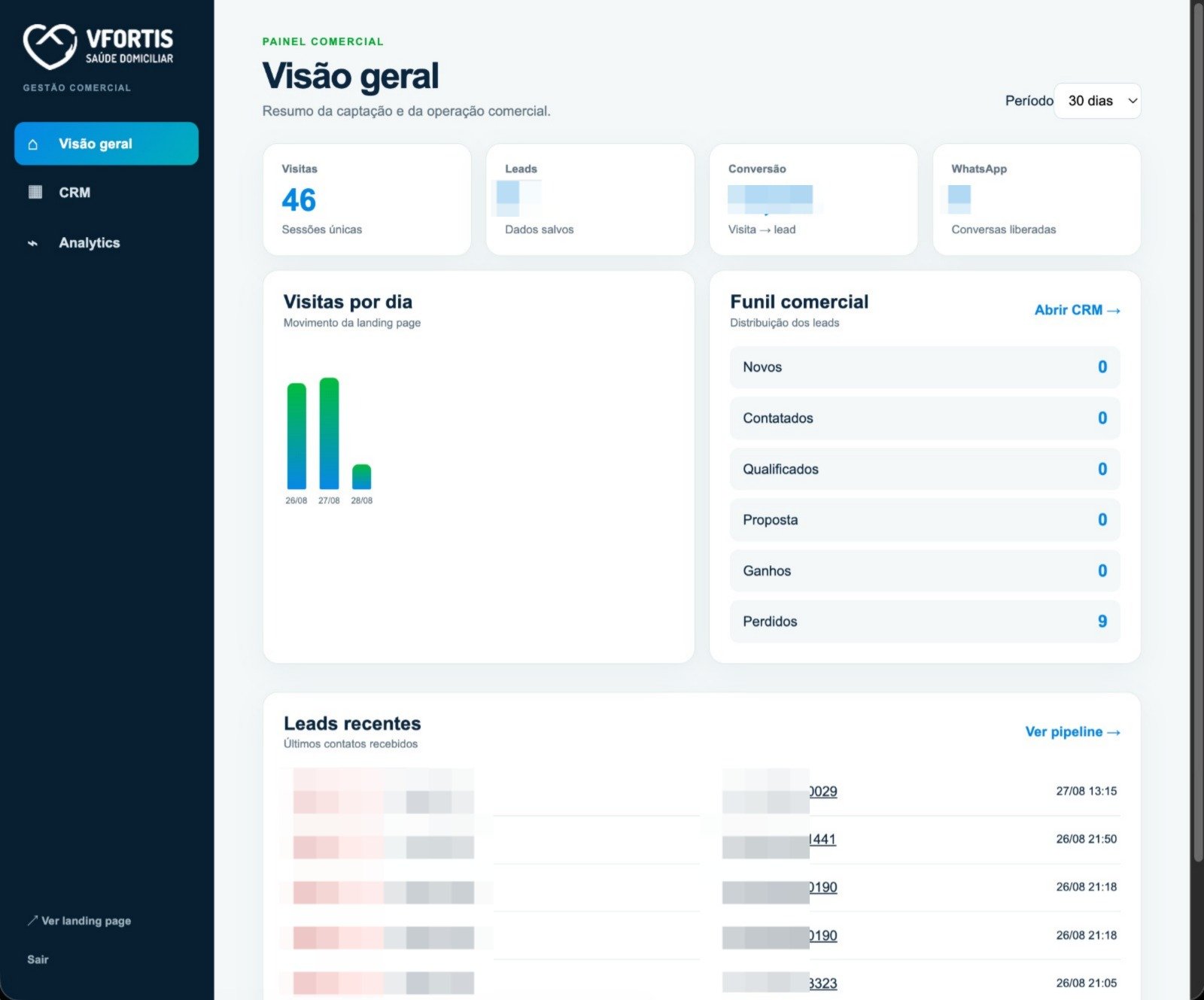Click the Ver pipeline link
The width and height of the screenshot is (1204, 1000).
[1072, 731]
